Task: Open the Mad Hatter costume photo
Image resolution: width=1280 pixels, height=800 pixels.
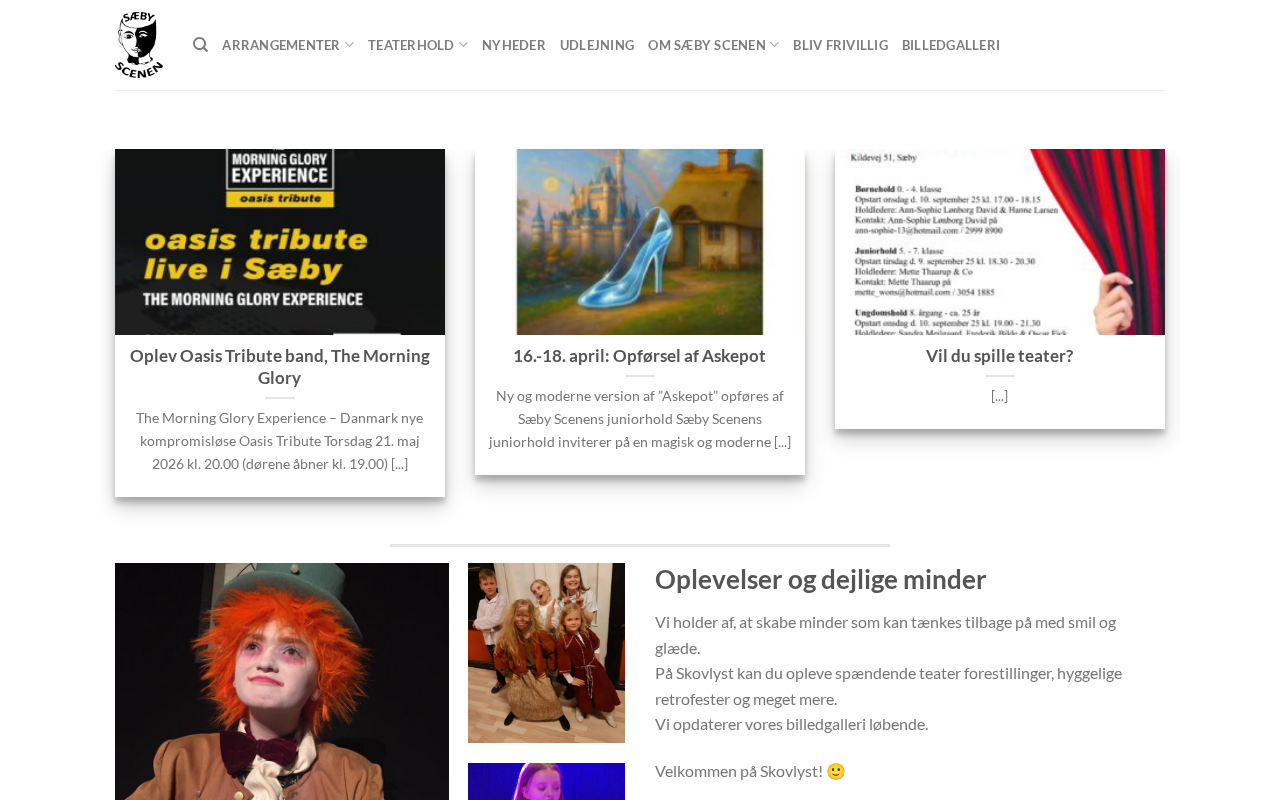Action: click(282, 681)
